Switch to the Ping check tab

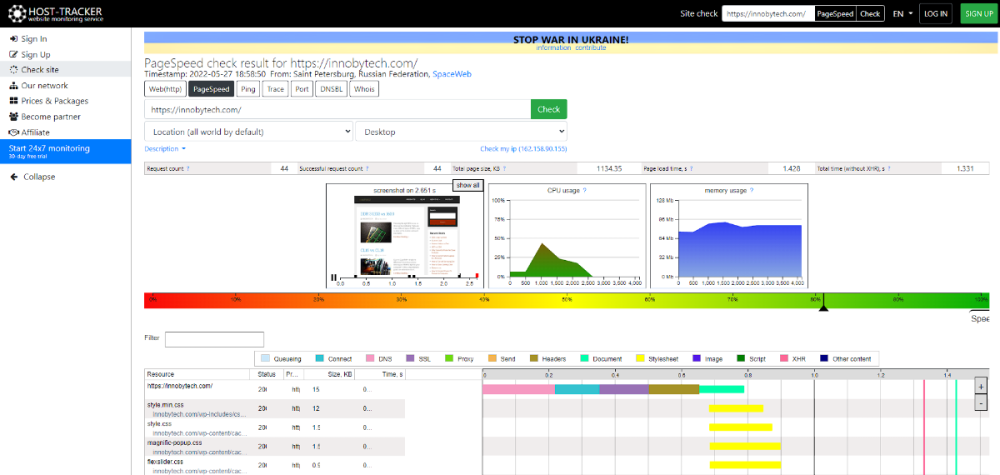click(x=248, y=89)
